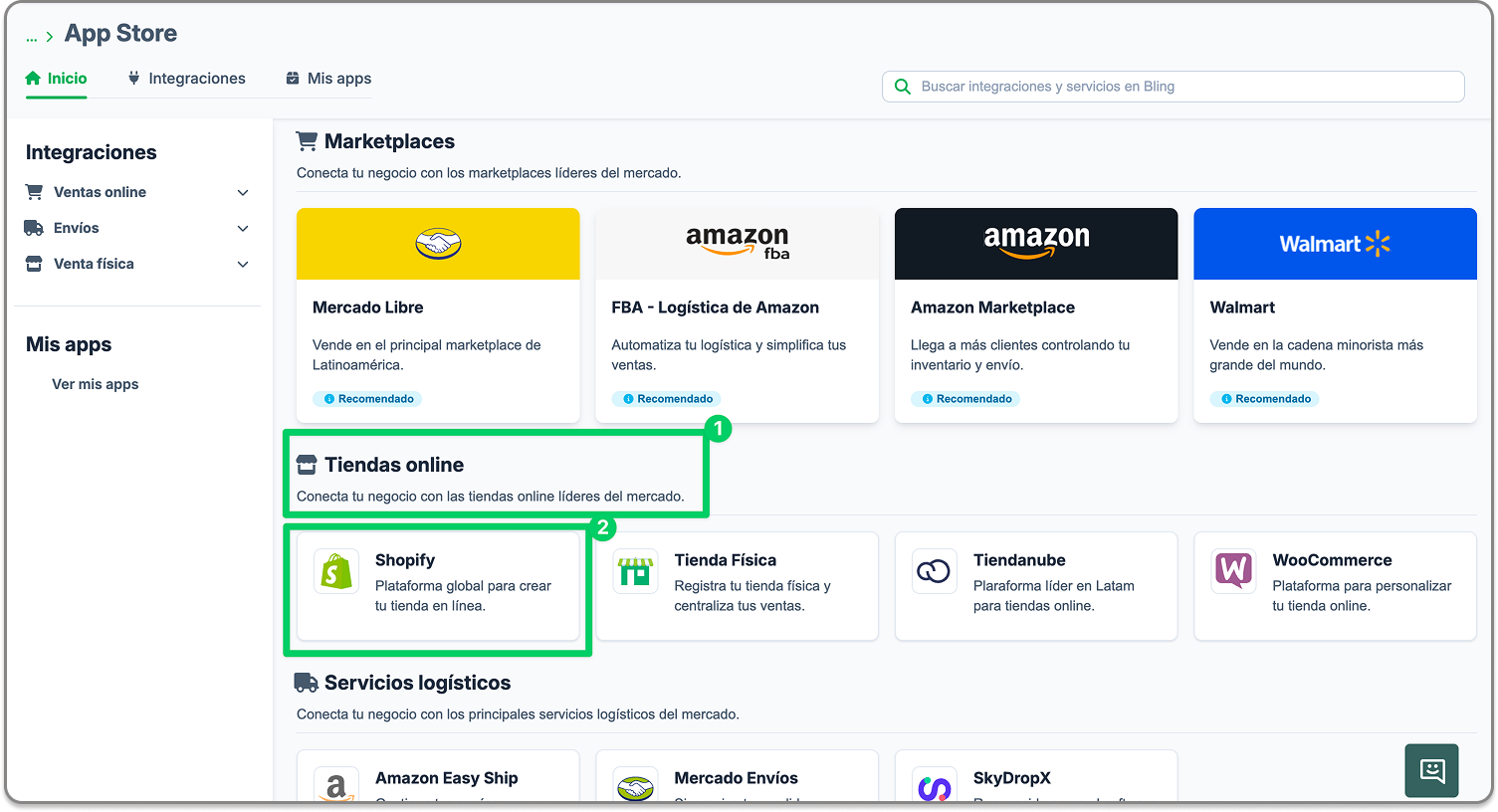Open the Amazon Easy Ship title
The image size is (1498, 812).
[x=447, y=778]
